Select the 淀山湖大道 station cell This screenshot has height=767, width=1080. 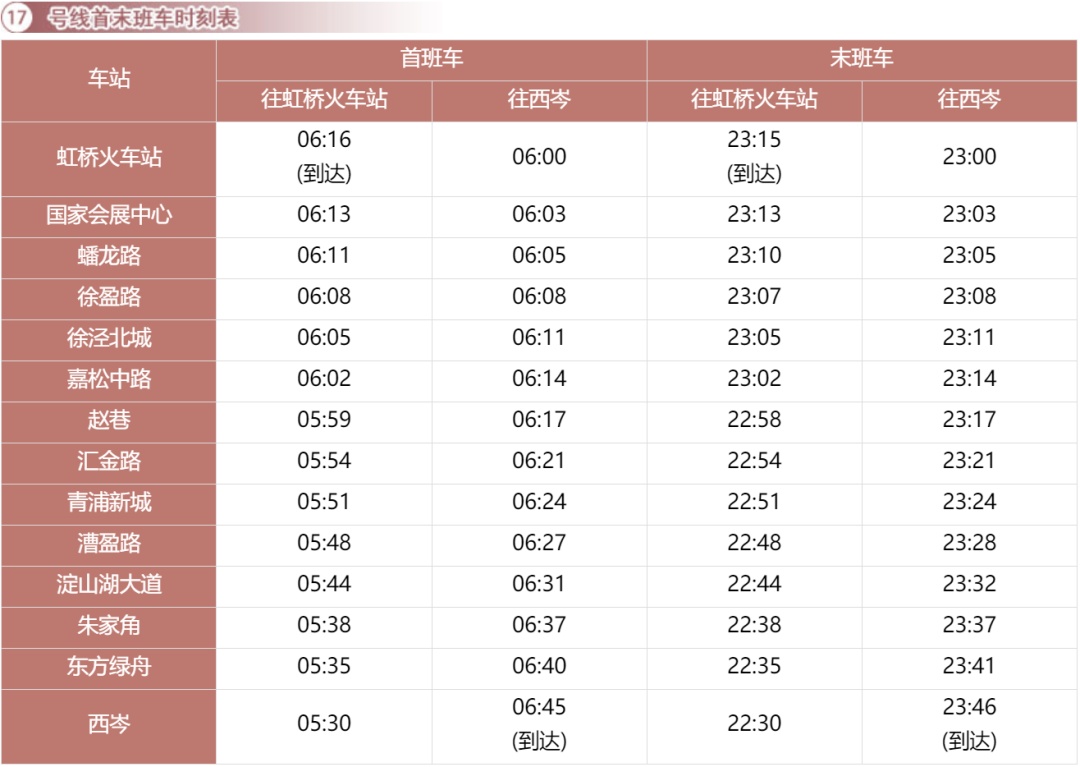tap(109, 584)
